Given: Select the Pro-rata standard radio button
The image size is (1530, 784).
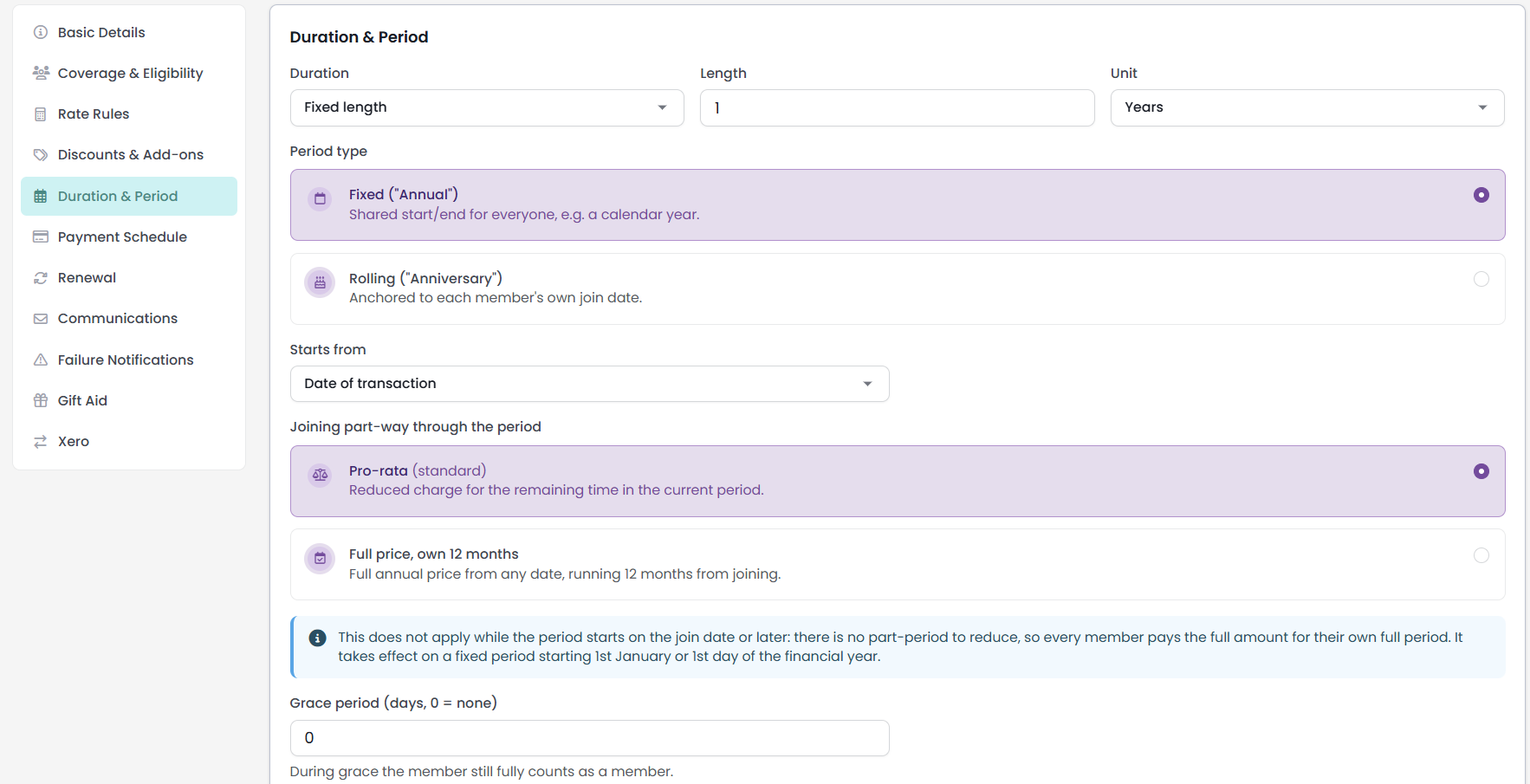Looking at the screenshot, I should tap(1481, 471).
